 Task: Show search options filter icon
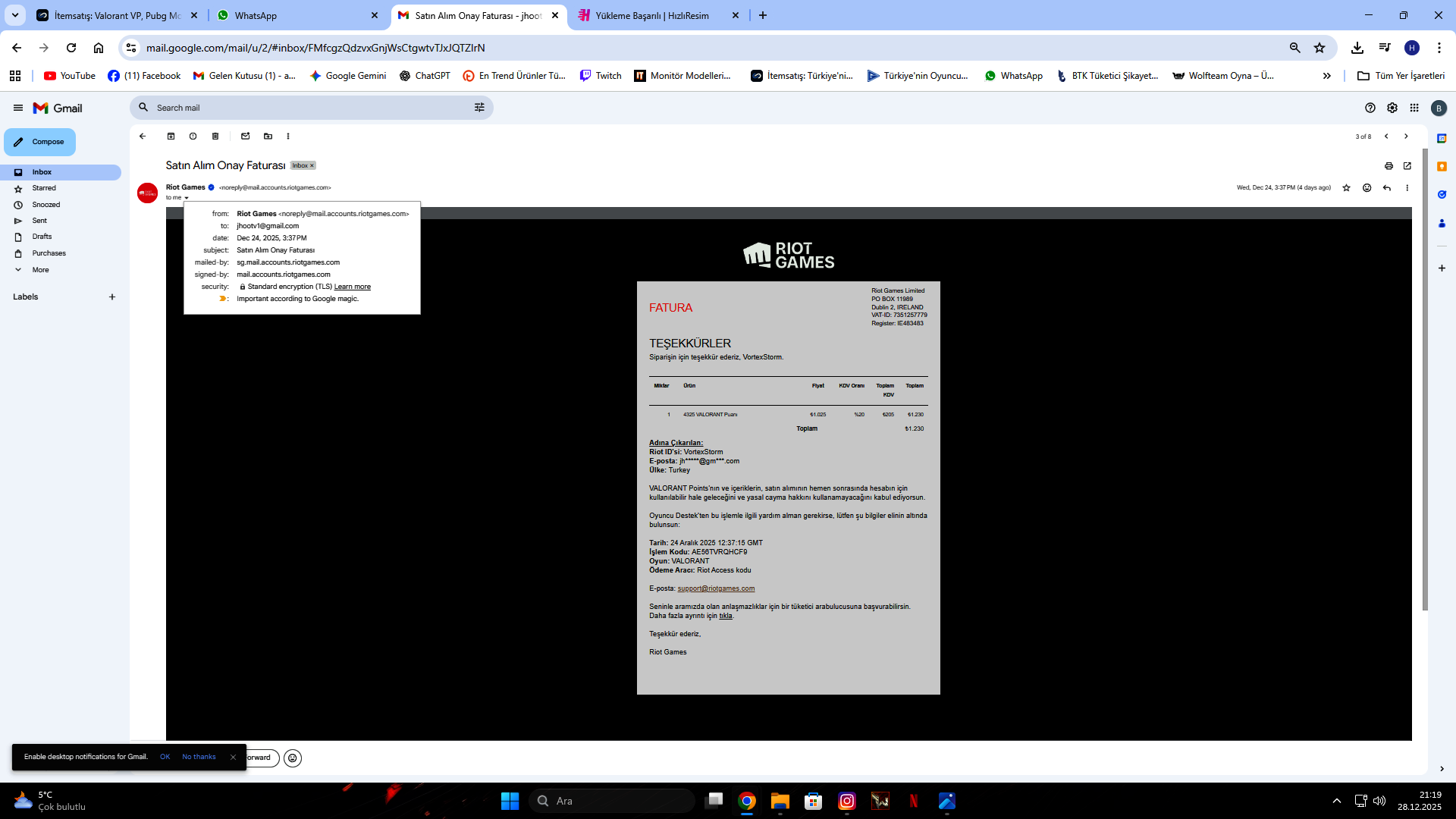(479, 108)
